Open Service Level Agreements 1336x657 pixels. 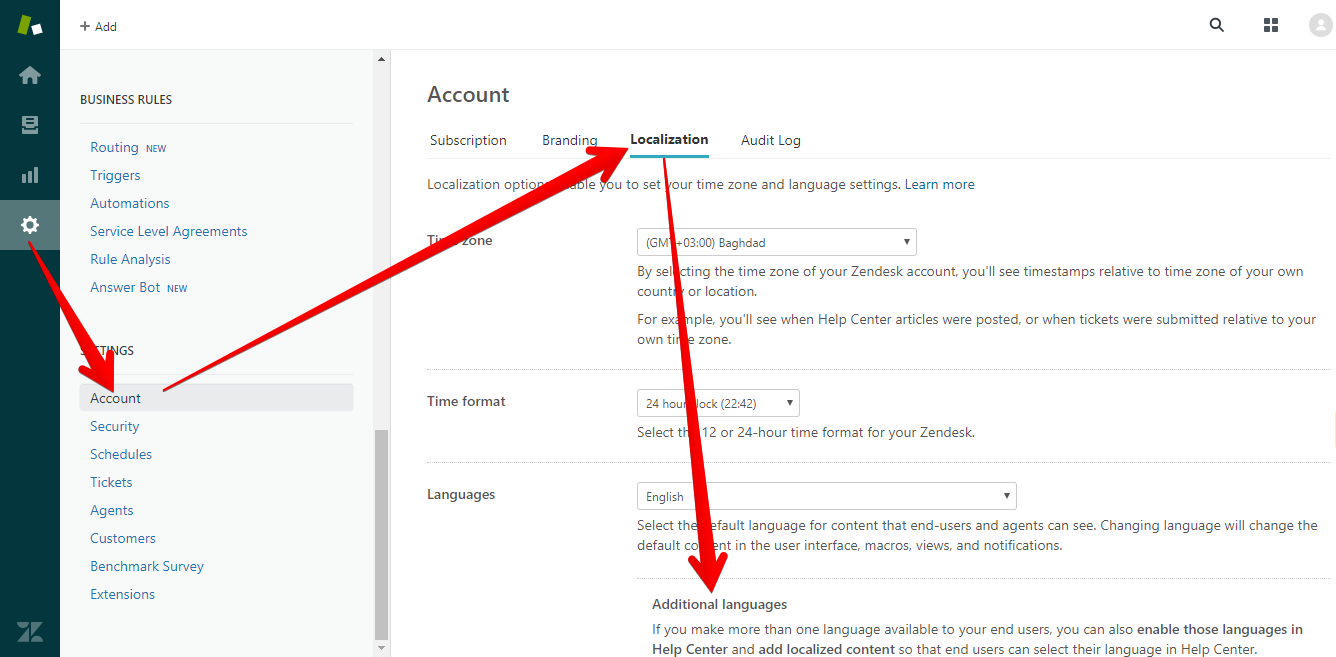(x=168, y=231)
